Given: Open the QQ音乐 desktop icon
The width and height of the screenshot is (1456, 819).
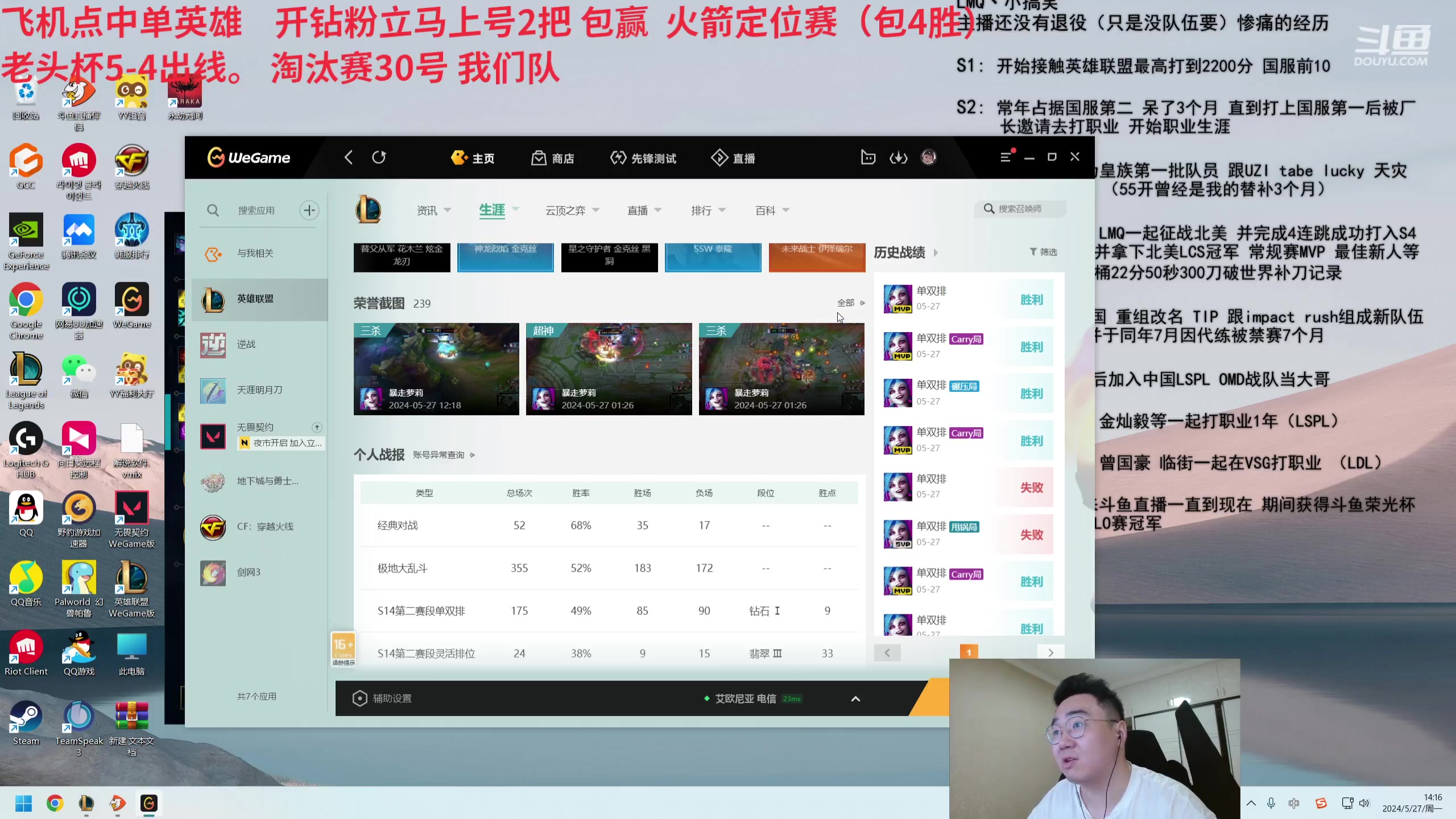Looking at the screenshot, I should [26, 583].
